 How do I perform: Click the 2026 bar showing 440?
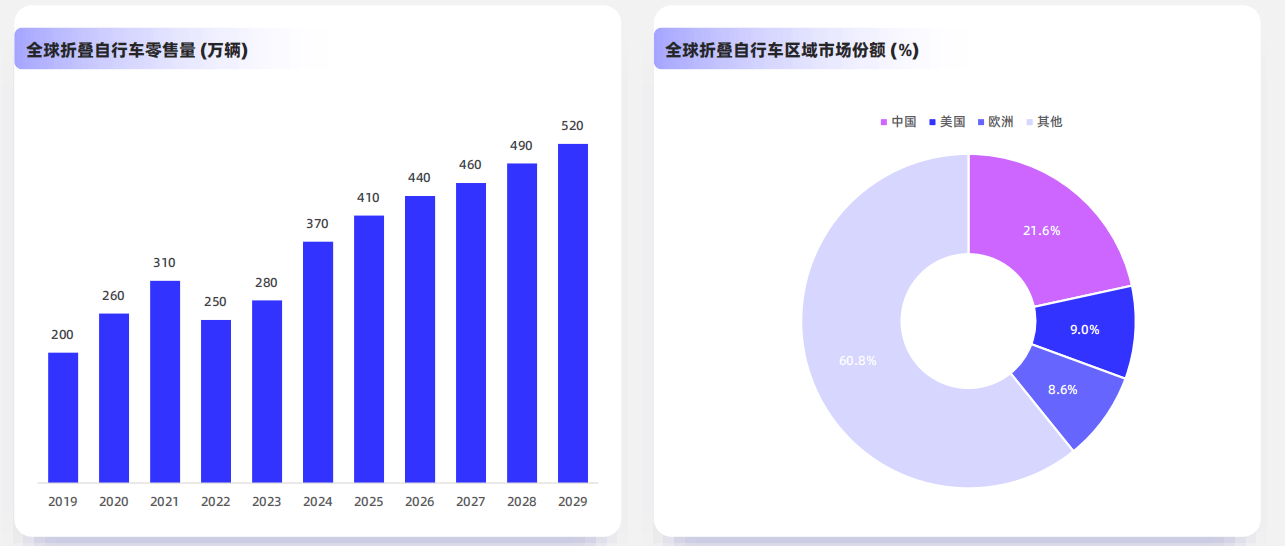(x=420, y=339)
